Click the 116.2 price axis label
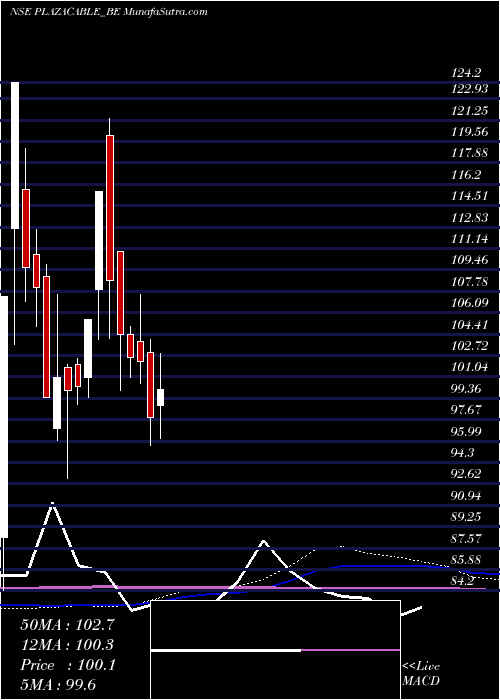 click(x=467, y=175)
